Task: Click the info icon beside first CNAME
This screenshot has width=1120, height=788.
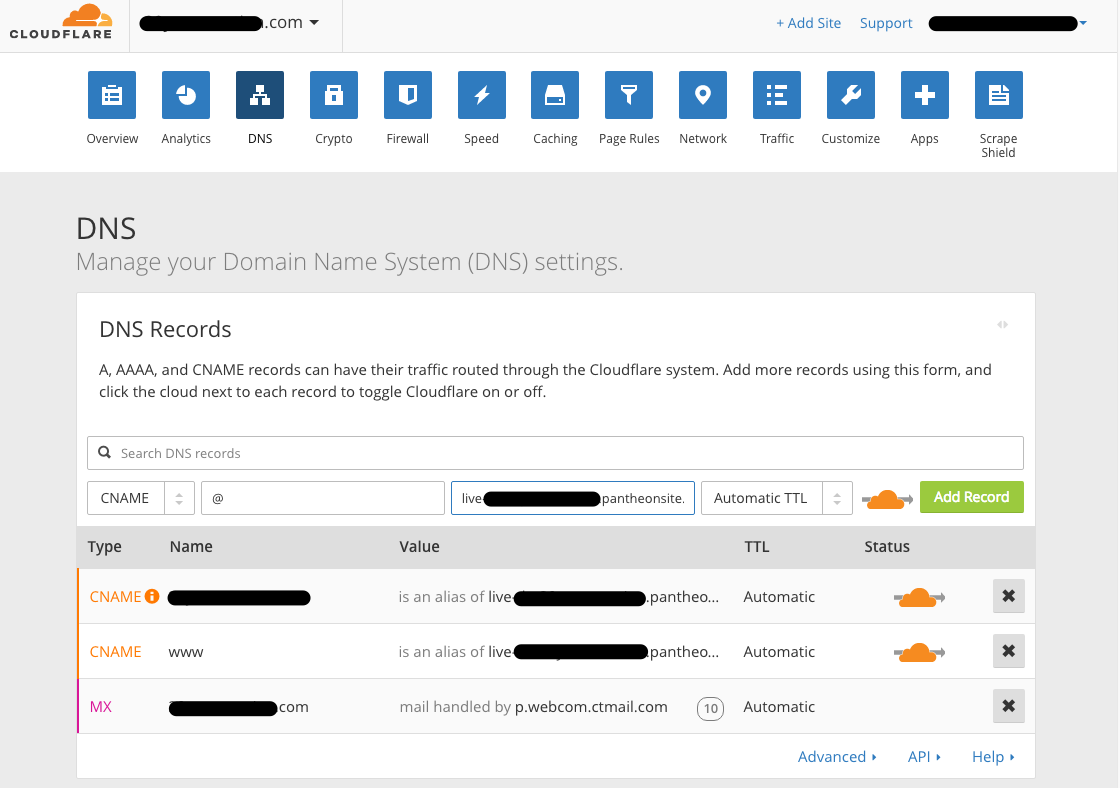Action: point(152,597)
